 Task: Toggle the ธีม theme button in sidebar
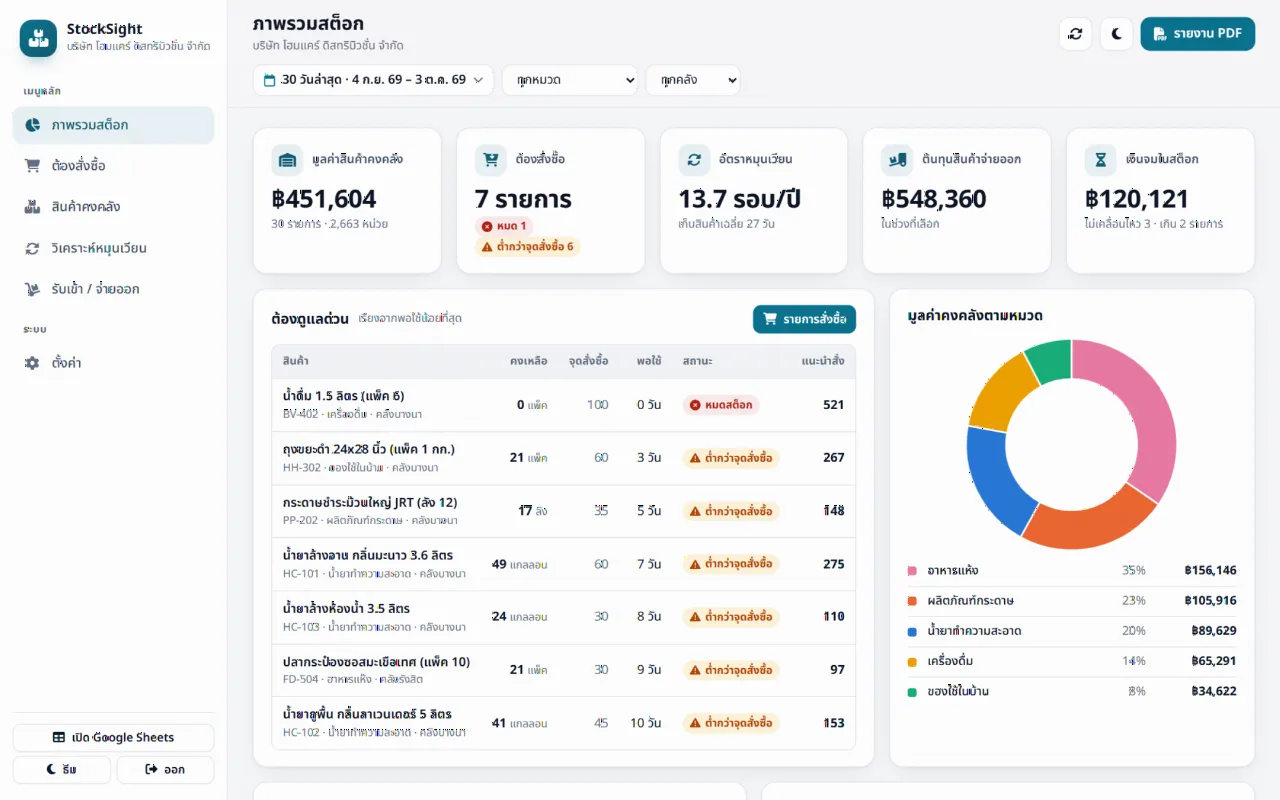(x=61, y=770)
